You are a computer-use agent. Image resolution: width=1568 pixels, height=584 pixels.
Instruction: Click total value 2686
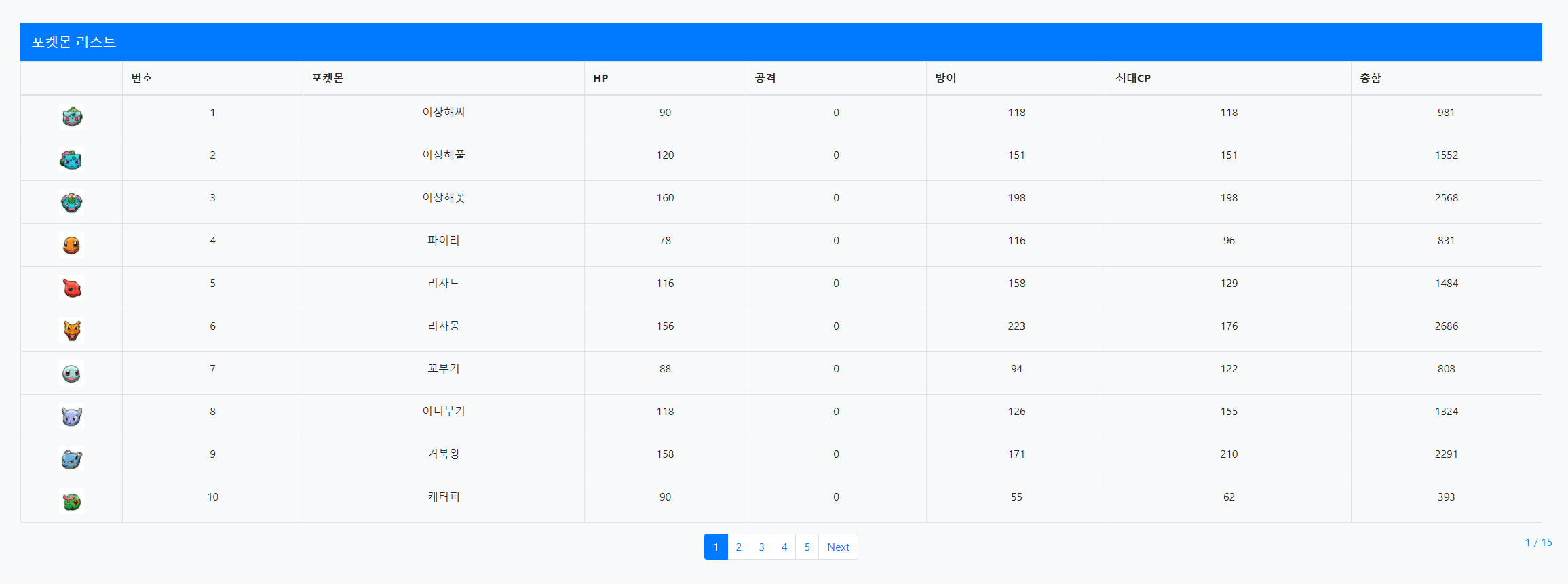[x=1446, y=326]
